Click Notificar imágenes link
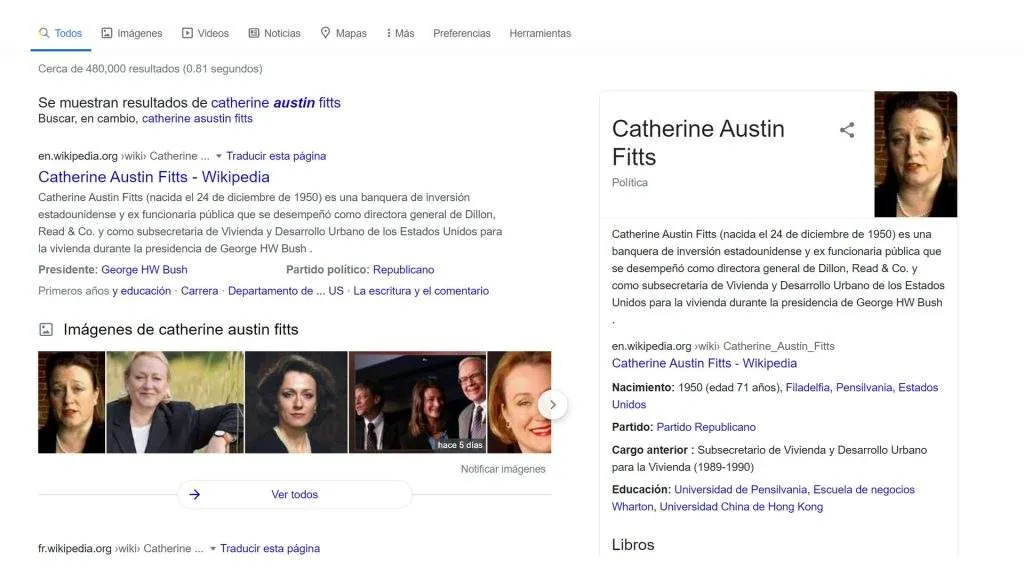 [x=503, y=469]
